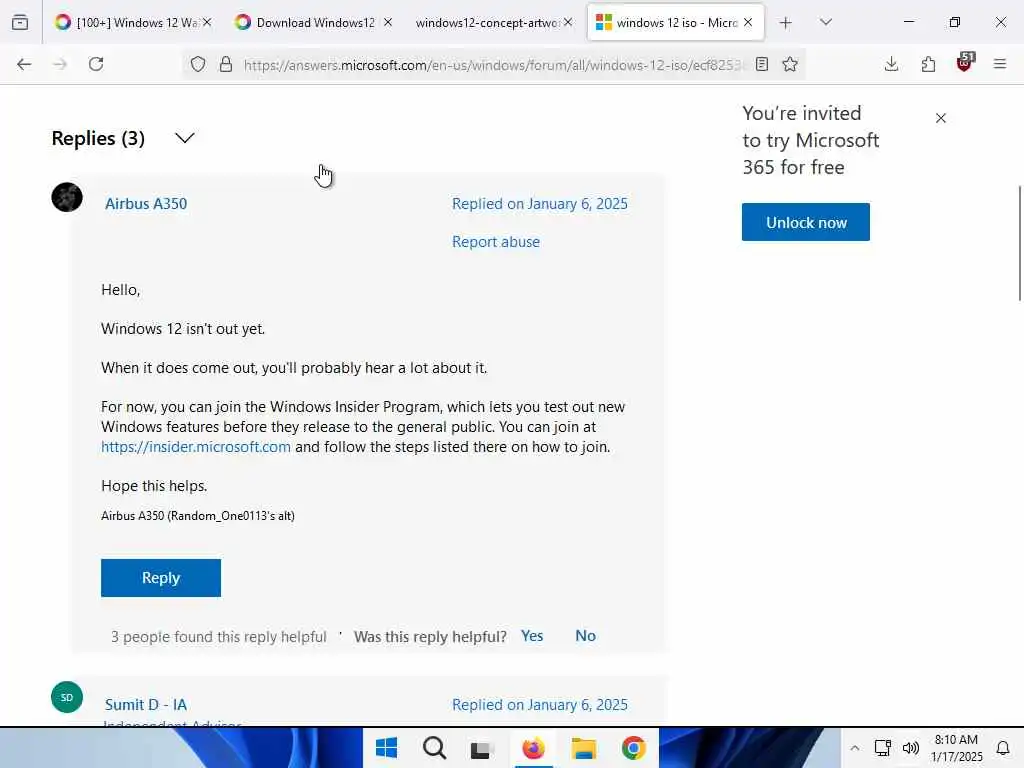The height and width of the screenshot is (768, 1024).
Task: Close the windows12-concept-artwork tab
Action: pos(568,23)
